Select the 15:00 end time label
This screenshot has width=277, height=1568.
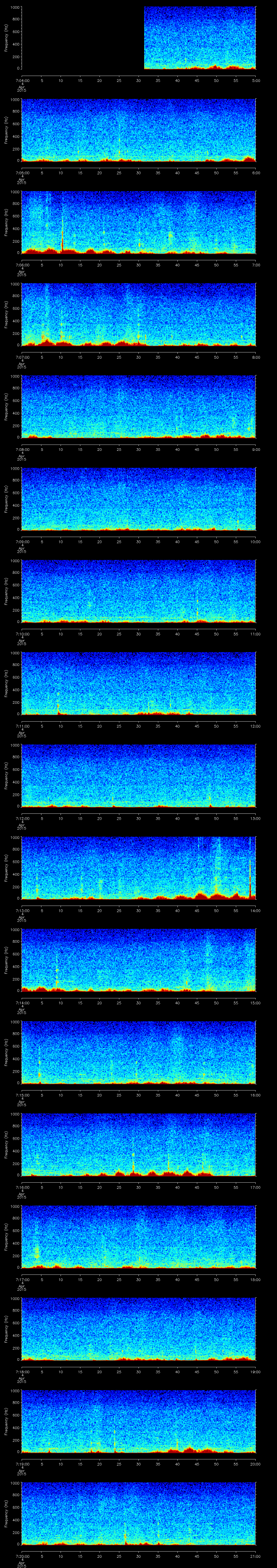coord(255,1003)
